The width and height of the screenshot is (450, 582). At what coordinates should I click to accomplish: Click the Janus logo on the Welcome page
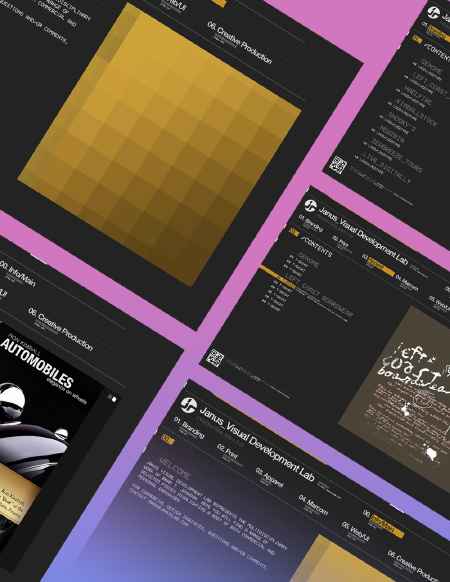coord(189,404)
